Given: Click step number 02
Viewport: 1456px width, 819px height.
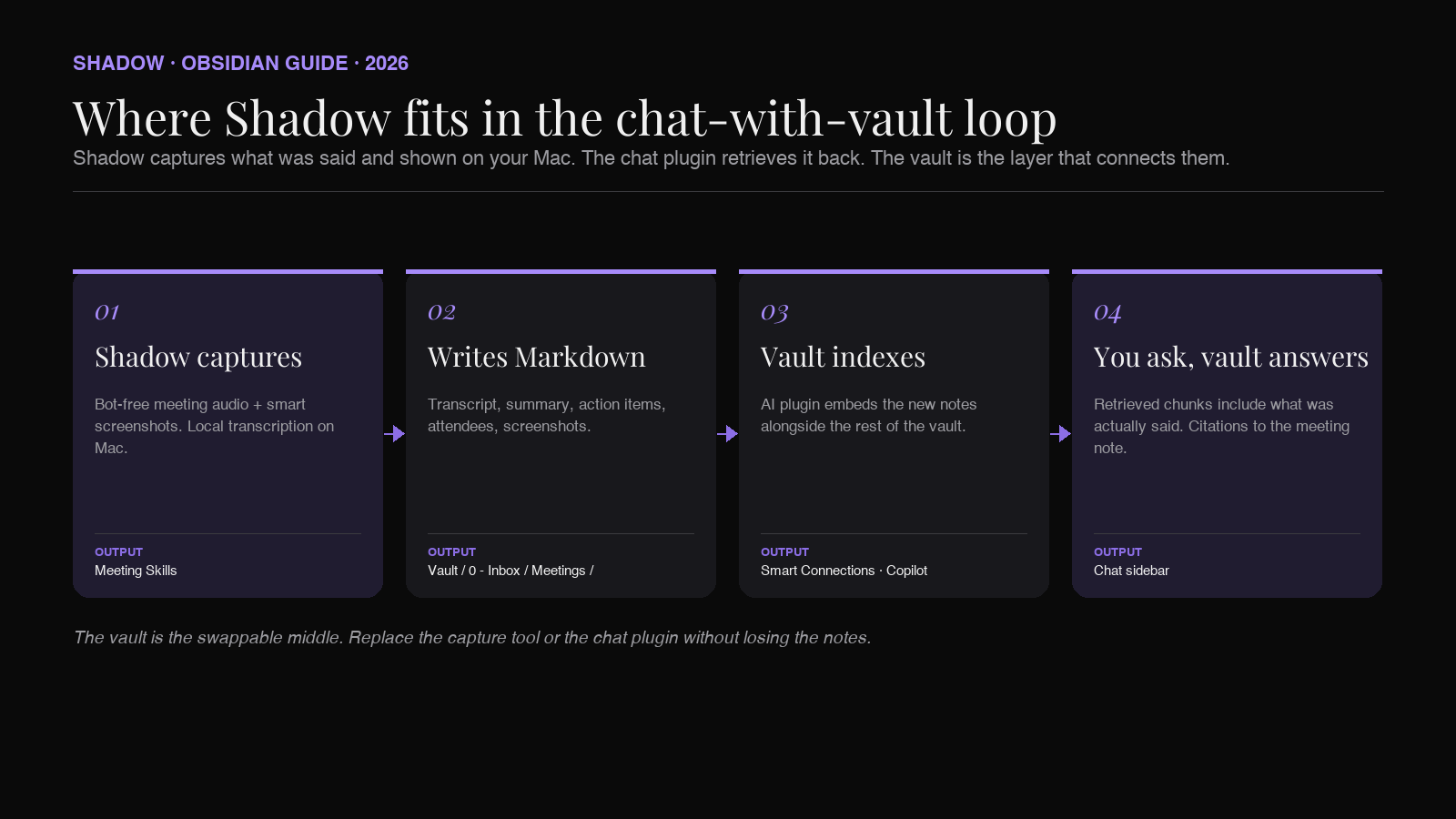Looking at the screenshot, I should pyautogui.click(x=441, y=312).
